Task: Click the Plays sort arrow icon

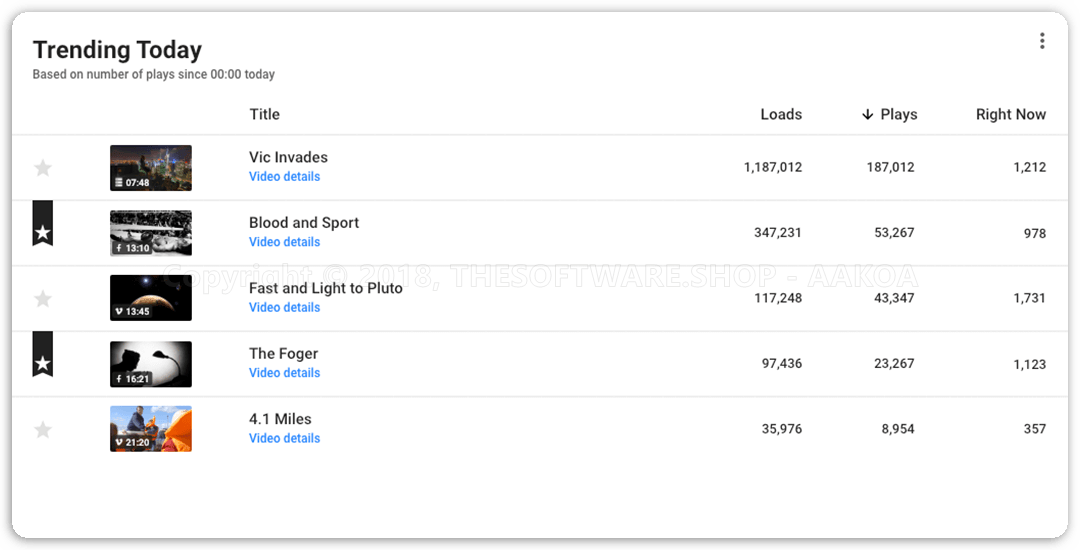Action: [x=867, y=115]
